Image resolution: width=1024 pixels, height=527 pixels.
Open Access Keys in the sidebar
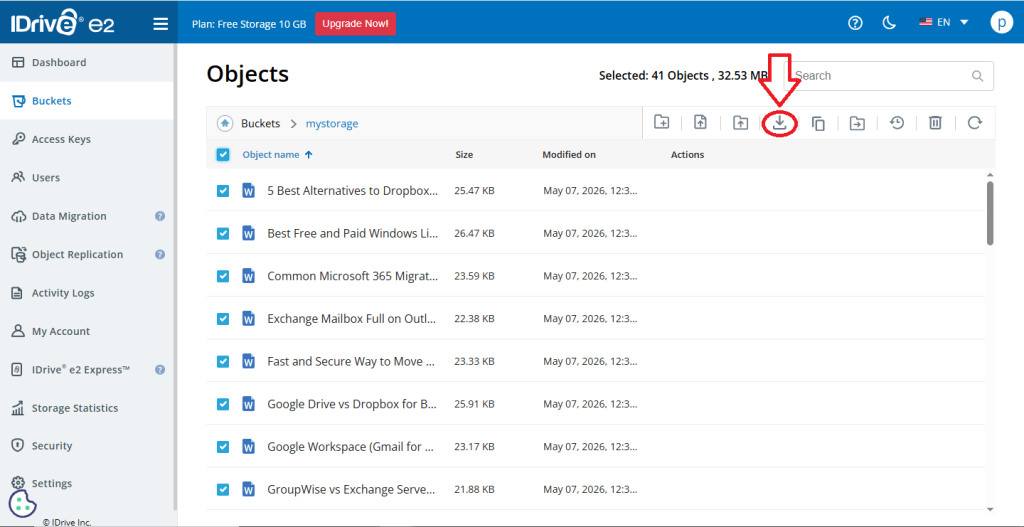(x=87, y=139)
